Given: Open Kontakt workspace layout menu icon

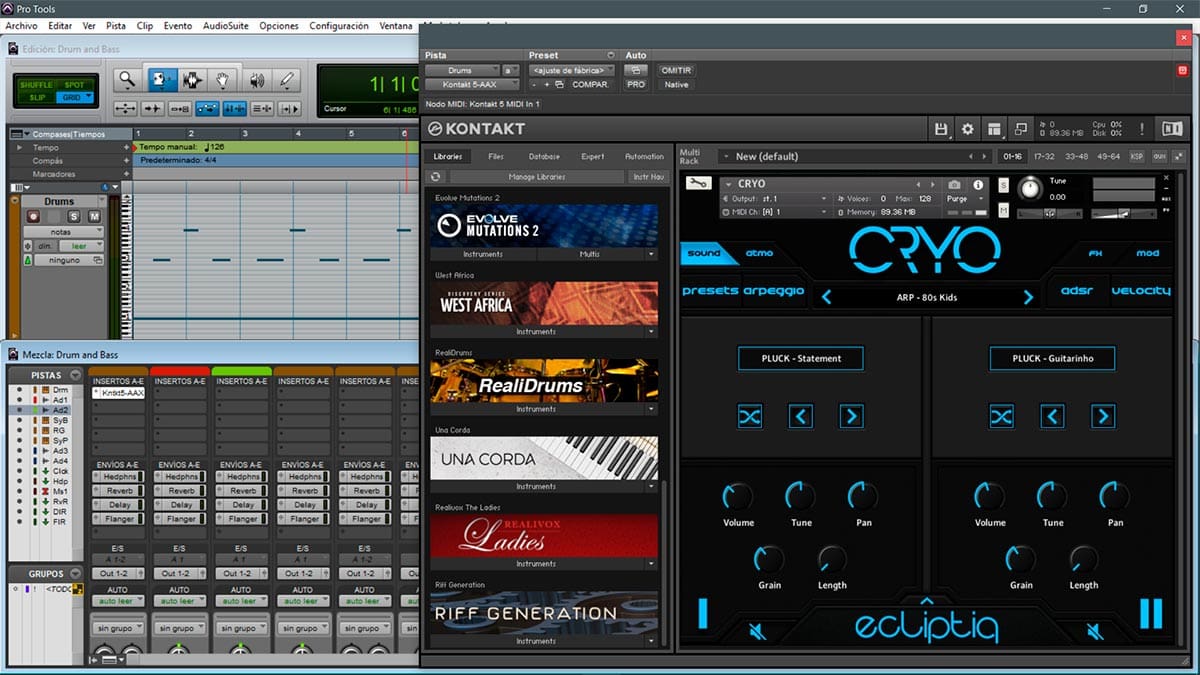Looking at the screenshot, I should click(994, 129).
